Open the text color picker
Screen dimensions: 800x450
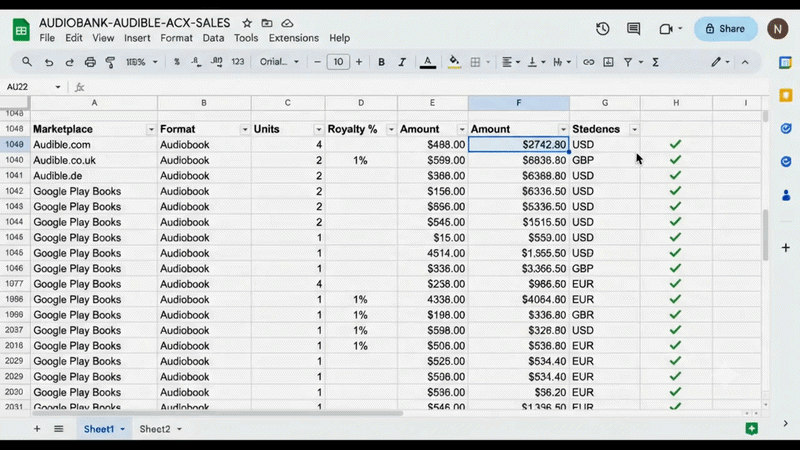tap(428, 62)
